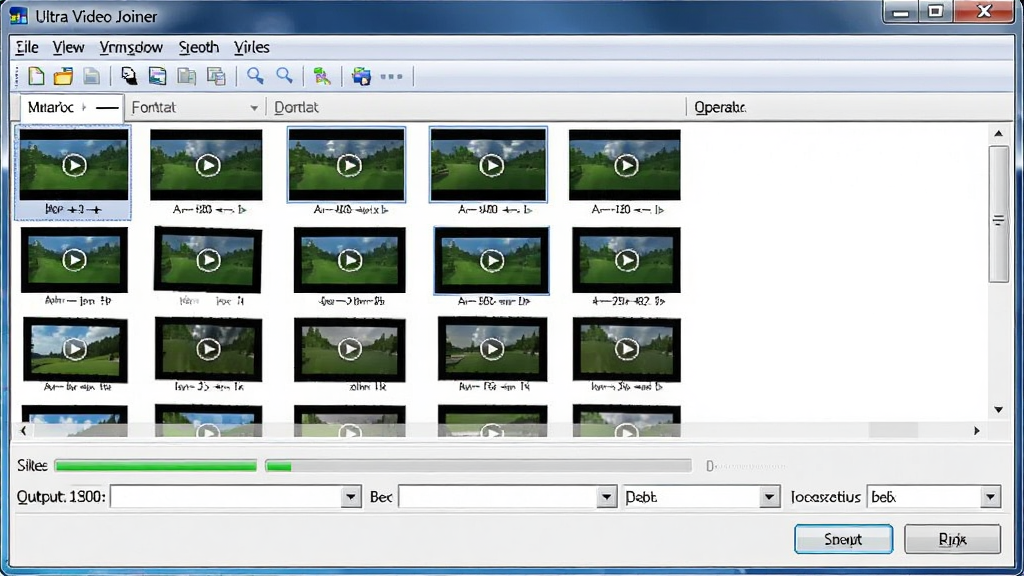Select the third-row thumbnail with bright cloudy sky

[x=75, y=349]
